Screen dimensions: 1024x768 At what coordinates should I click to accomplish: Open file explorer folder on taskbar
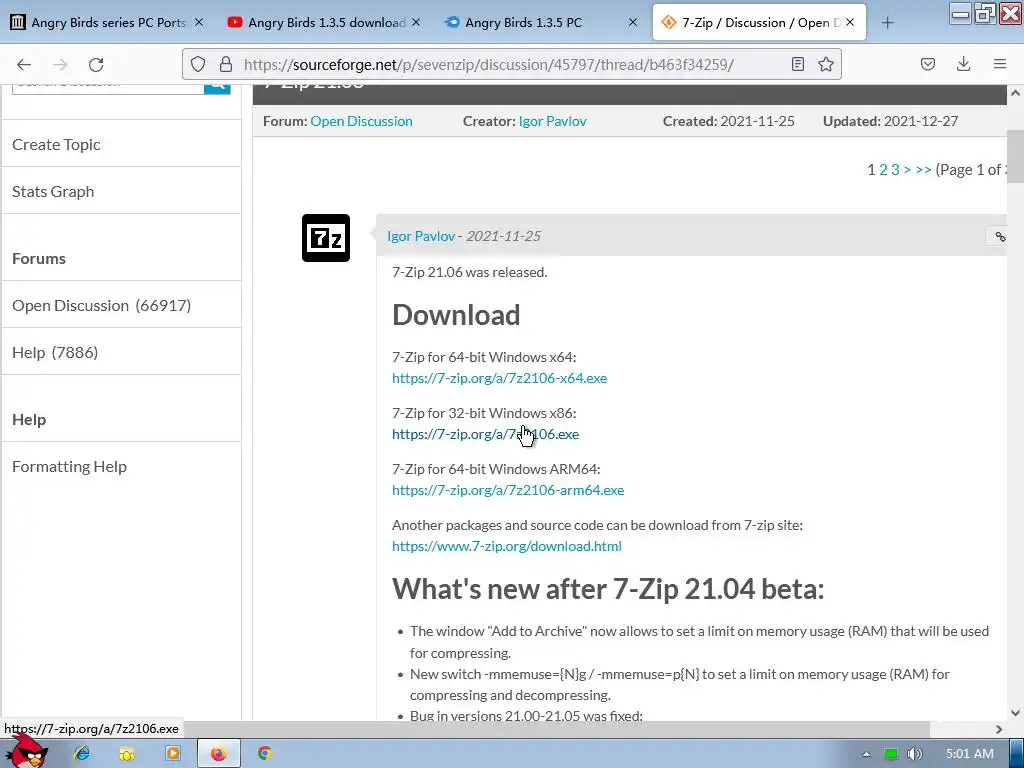tap(127, 754)
